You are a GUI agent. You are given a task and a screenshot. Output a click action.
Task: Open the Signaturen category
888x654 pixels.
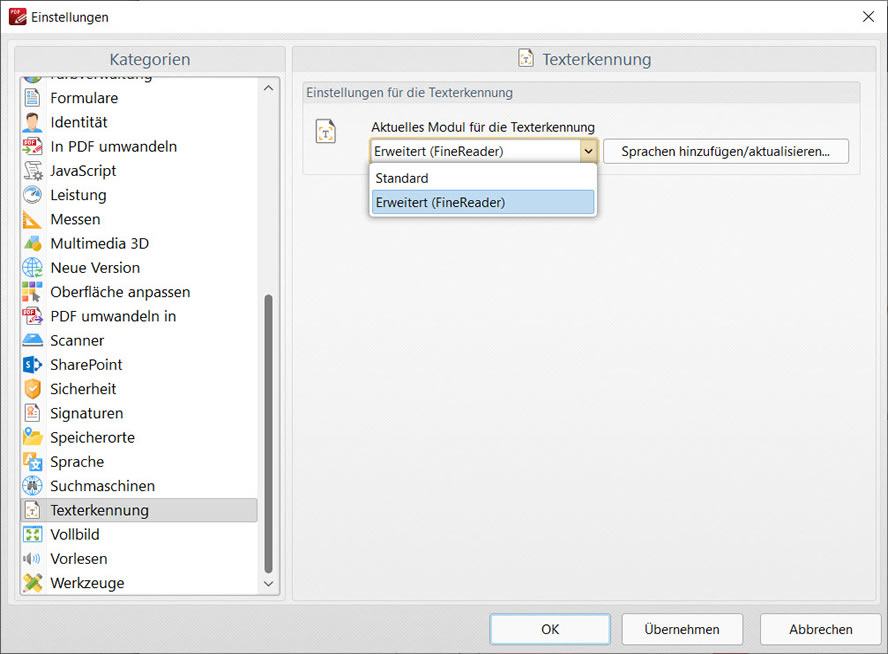tap(139, 413)
